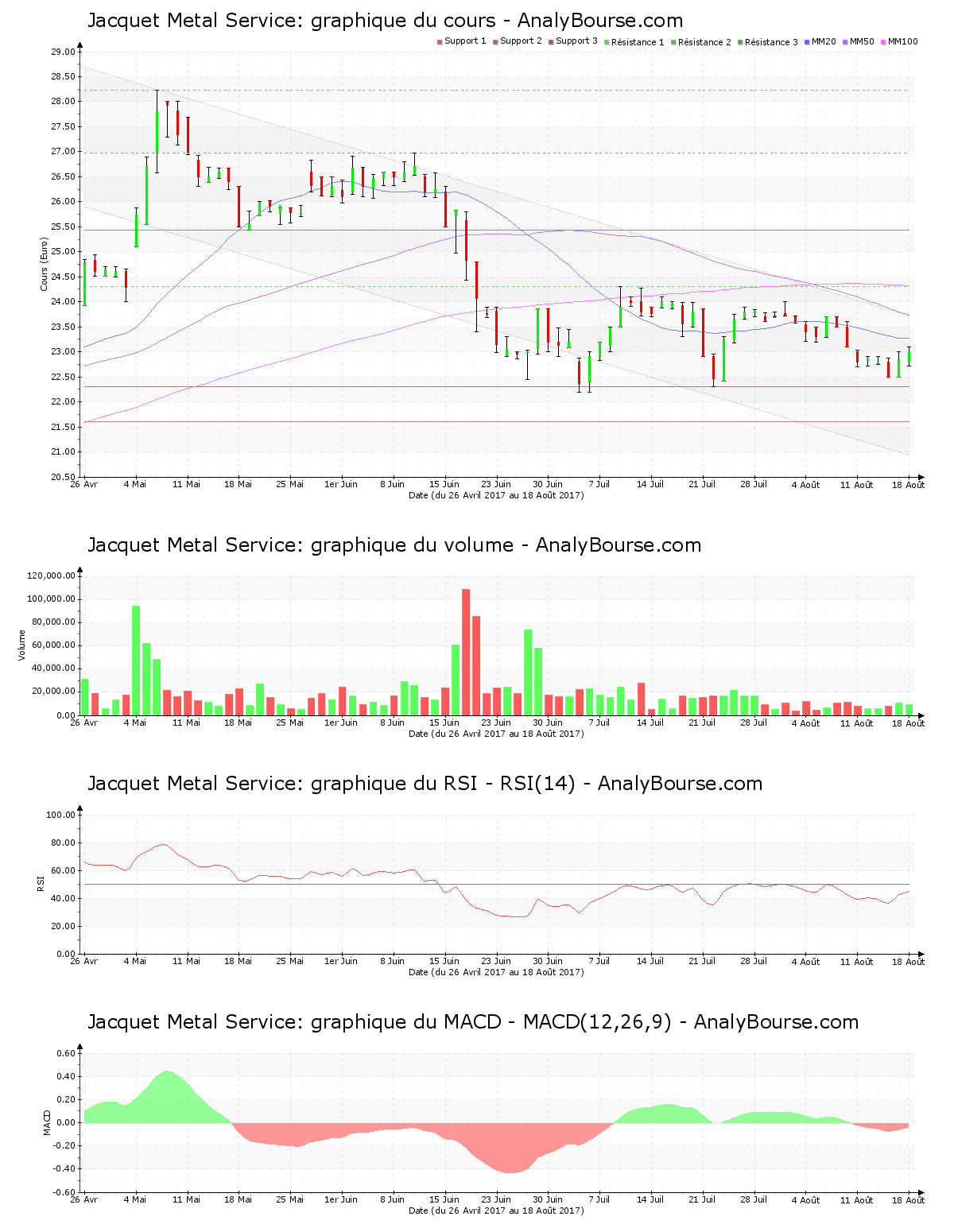Viewport: 954px width, 1232px height.
Task: Click the 80,000.00 volume axis value
Action: tap(54, 622)
